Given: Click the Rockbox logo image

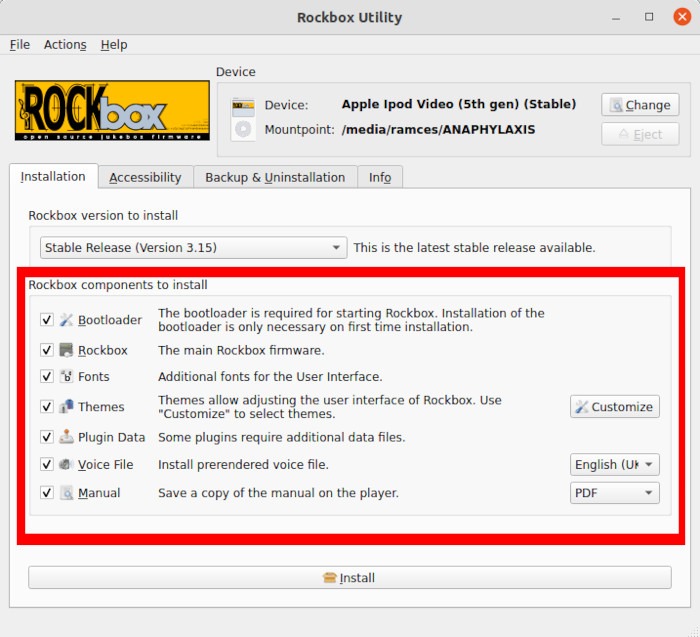Looking at the screenshot, I should pyautogui.click(x=112, y=111).
